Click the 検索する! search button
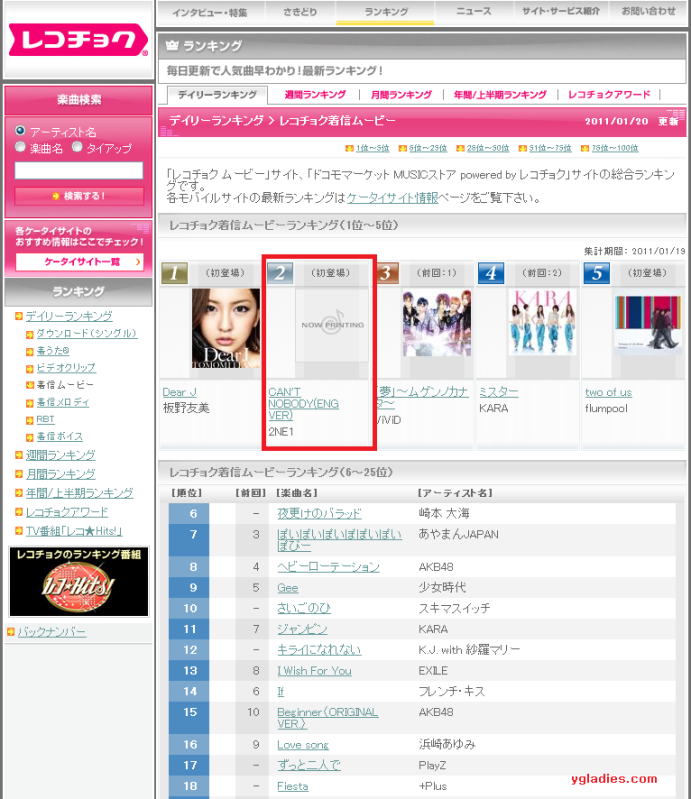691x799 pixels. click(x=79, y=196)
